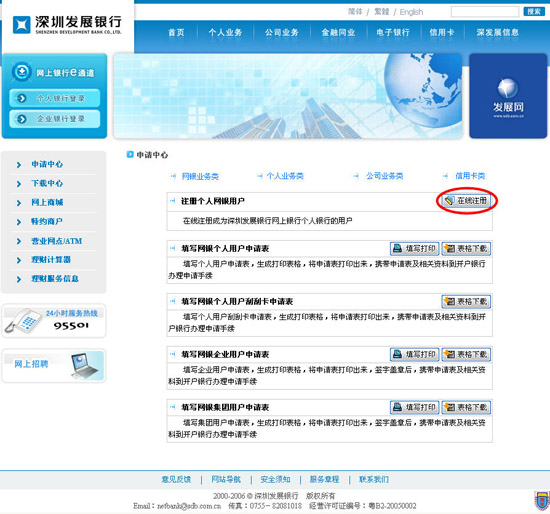Image resolution: width=550 pixels, height=514 pixels.
Task: Open the 电子银行 navigation menu
Action: point(393,33)
